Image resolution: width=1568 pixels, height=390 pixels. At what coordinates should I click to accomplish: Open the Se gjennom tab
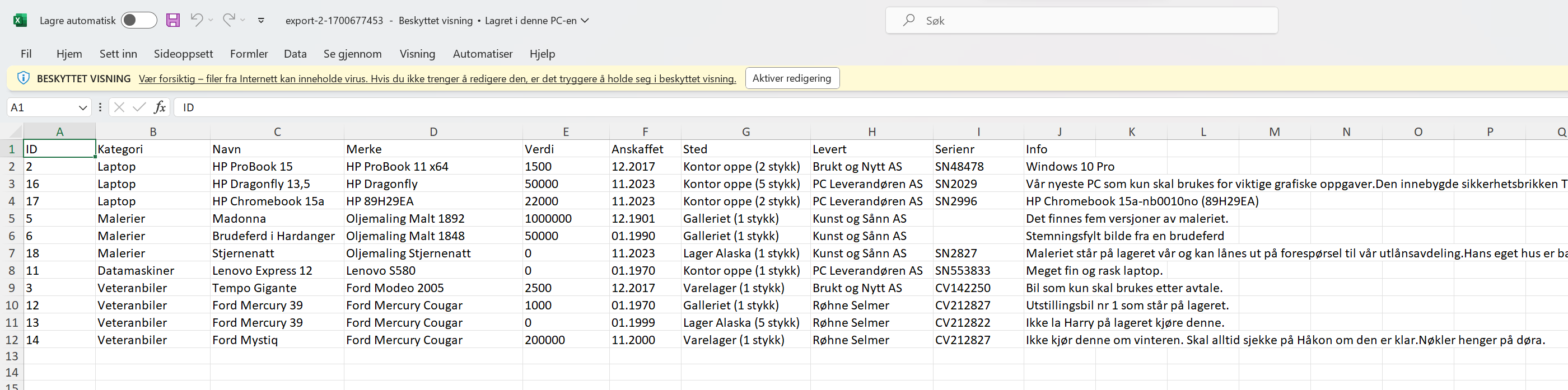click(x=352, y=54)
